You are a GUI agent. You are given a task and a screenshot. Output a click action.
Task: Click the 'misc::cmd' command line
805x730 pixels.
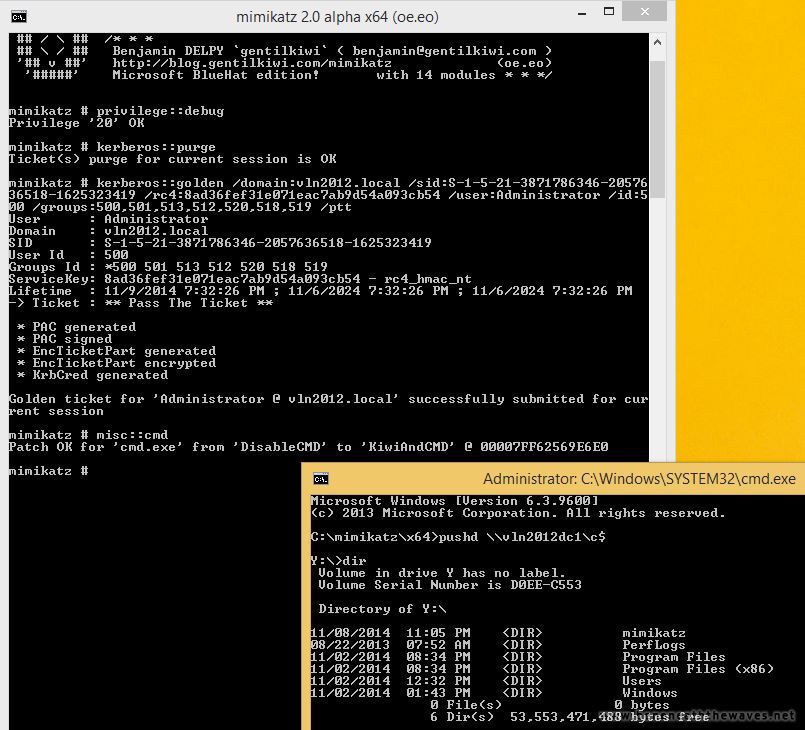[x=88, y=435]
